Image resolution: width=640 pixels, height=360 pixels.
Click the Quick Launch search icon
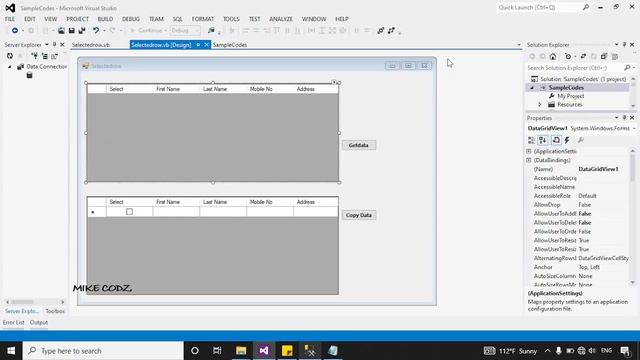tap(586, 7)
